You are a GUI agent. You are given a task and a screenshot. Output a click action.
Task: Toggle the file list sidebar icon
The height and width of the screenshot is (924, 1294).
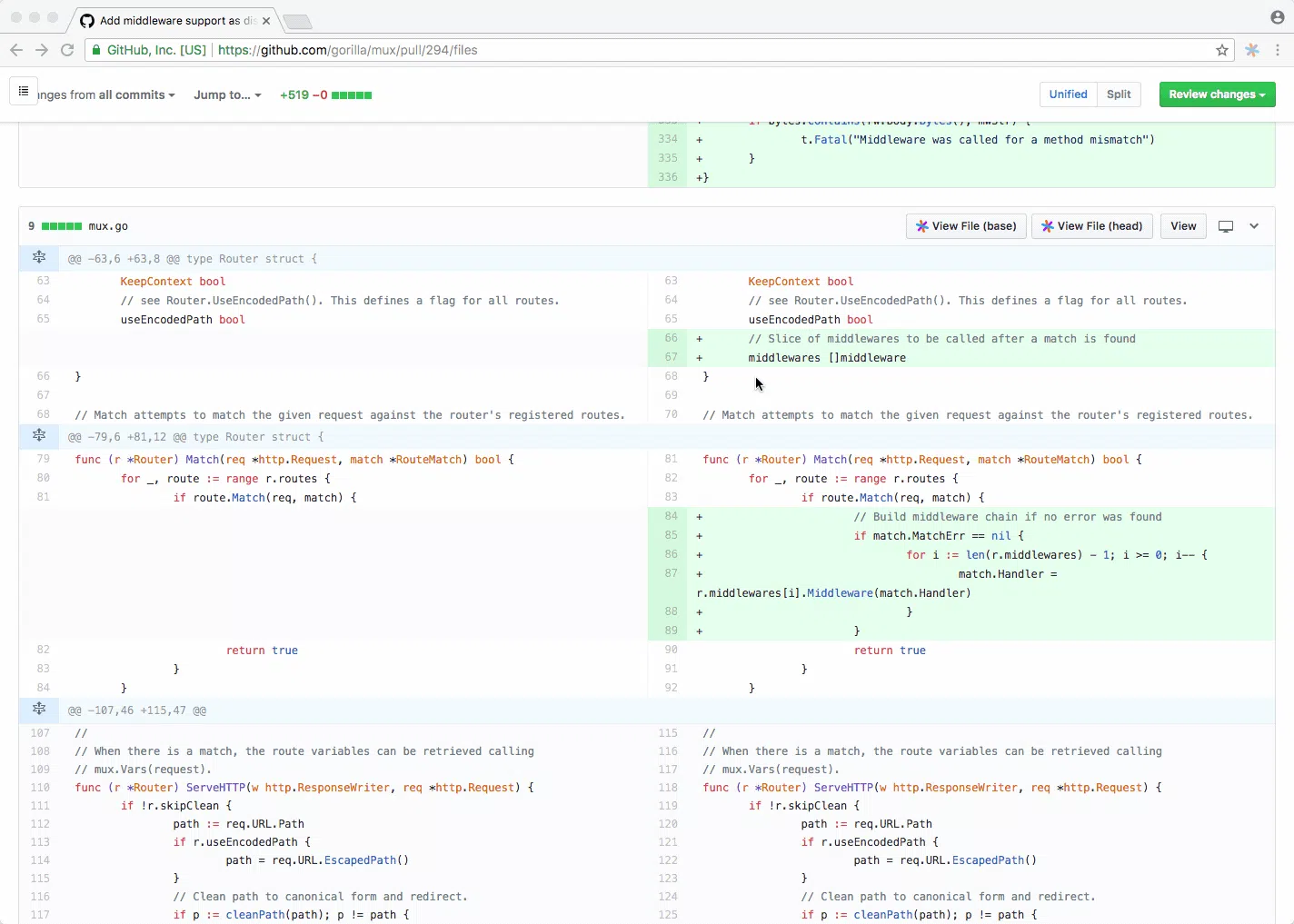pyautogui.click(x=24, y=91)
